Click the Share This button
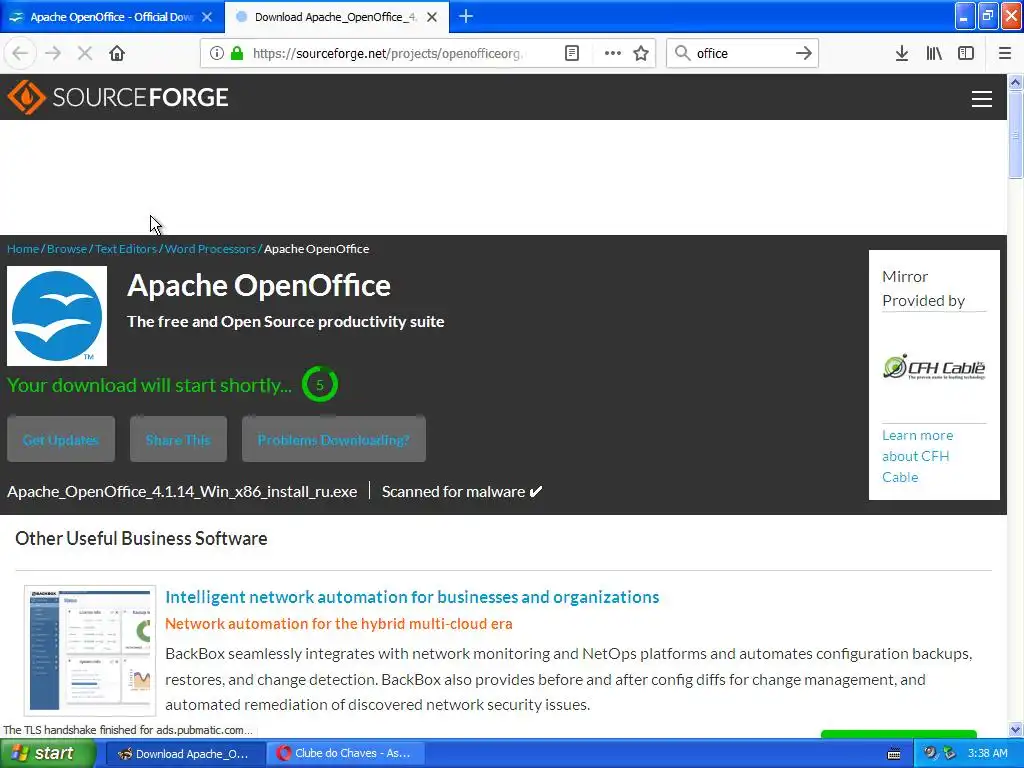Viewport: 1024px width, 768px height. click(178, 440)
